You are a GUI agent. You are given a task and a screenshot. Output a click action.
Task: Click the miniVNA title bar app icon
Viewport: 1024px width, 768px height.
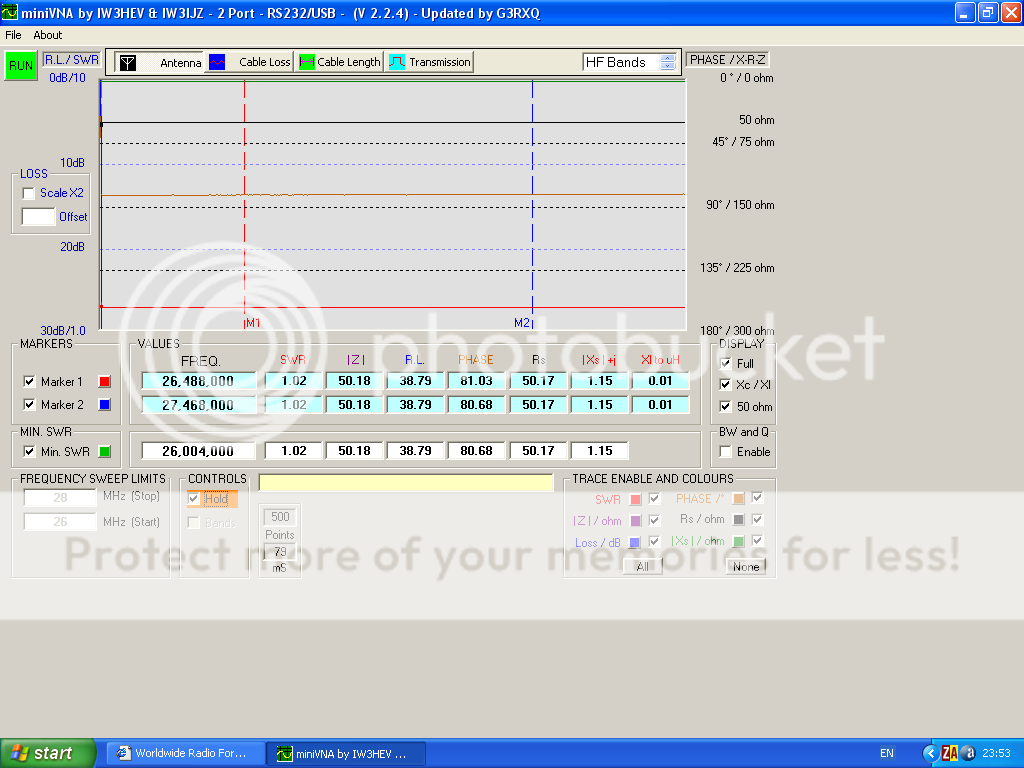pos(10,13)
